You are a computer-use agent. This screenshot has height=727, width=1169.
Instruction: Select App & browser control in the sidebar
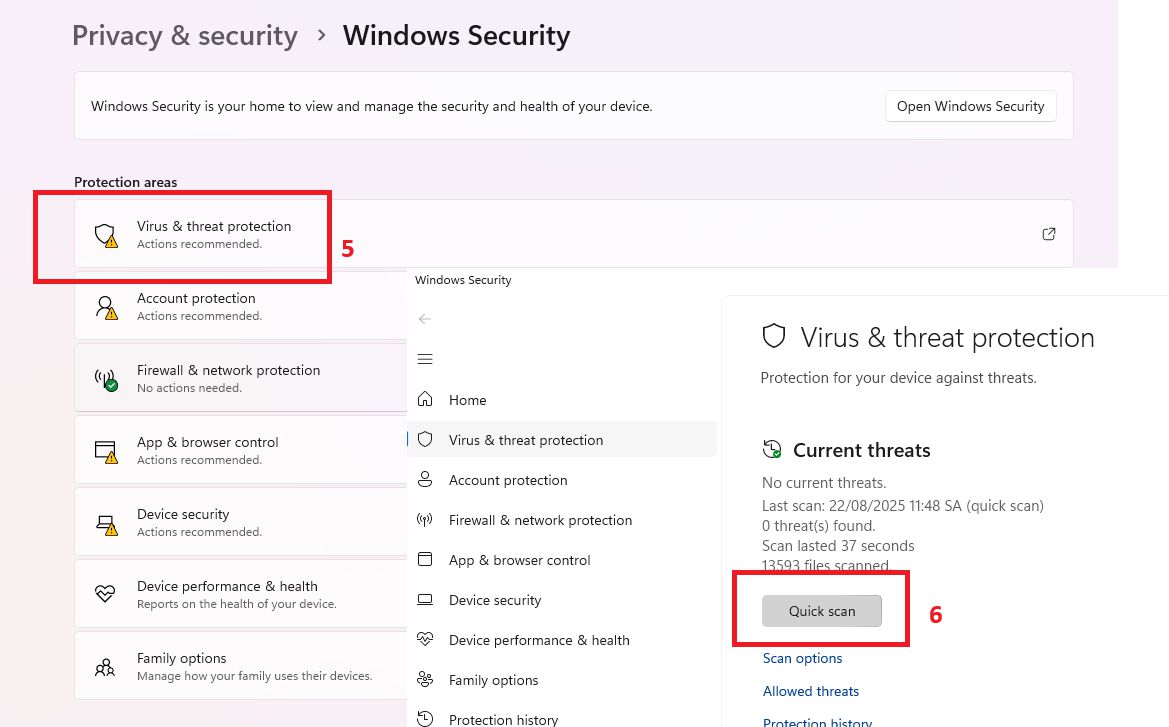tap(561, 560)
